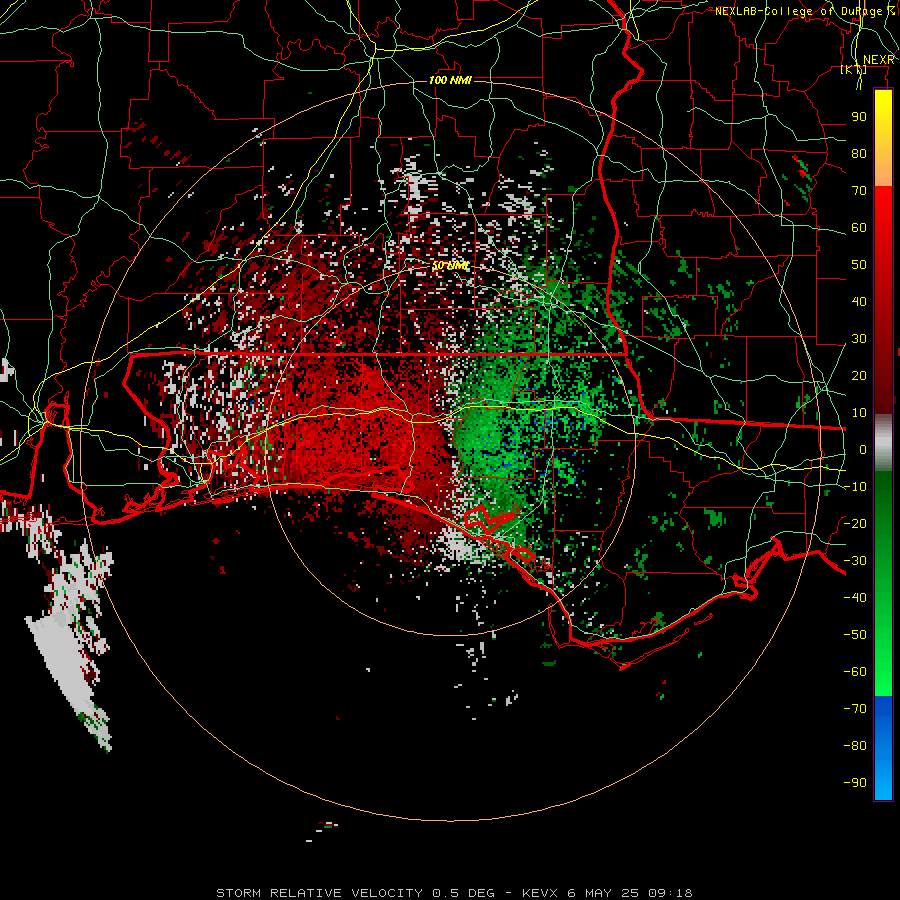Screen dimensions: 900x900
Task: Click the -70 value on the velocity scale
Action: click(855, 708)
